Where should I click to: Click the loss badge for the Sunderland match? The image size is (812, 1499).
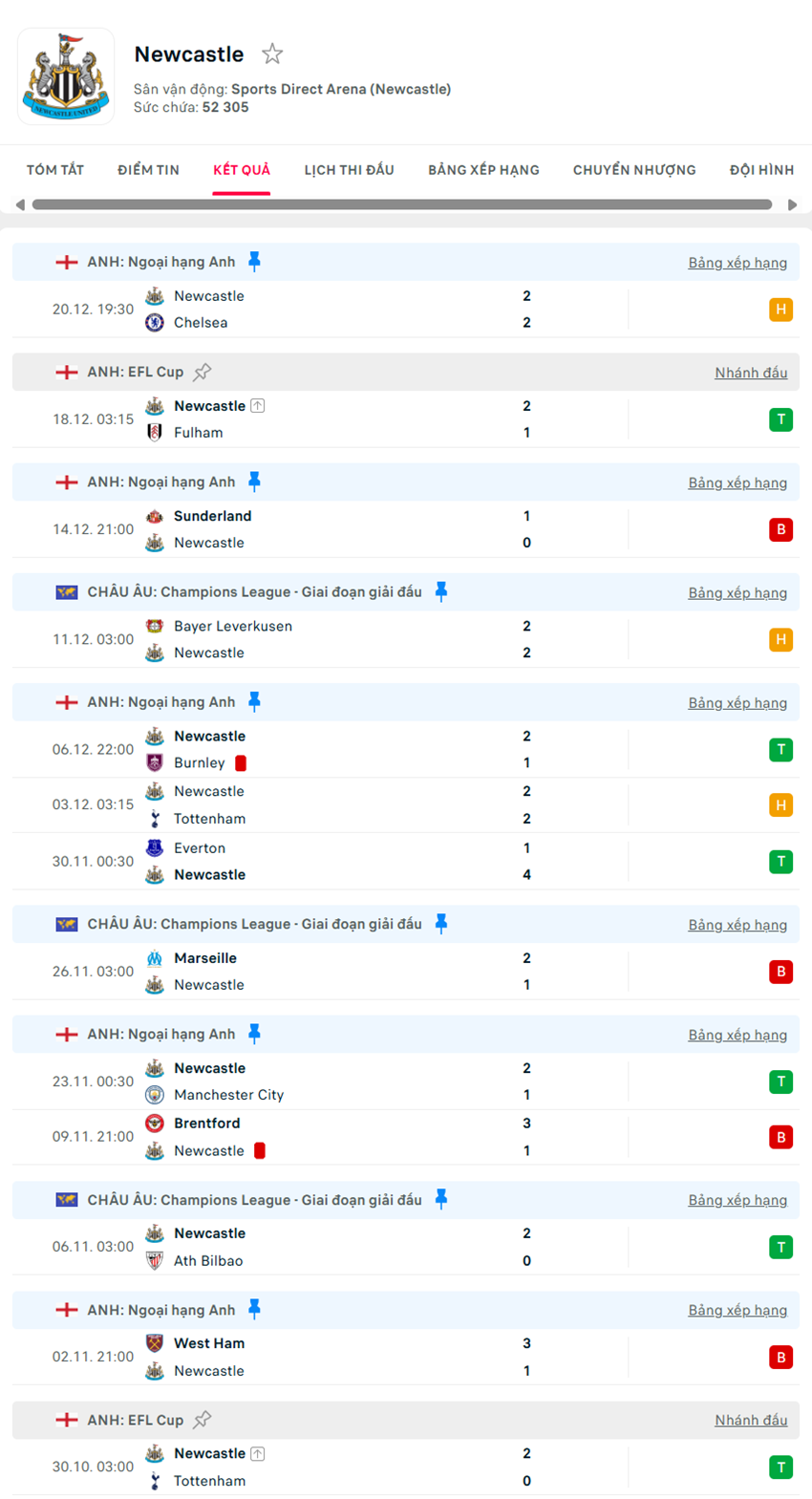(x=780, y=529)
